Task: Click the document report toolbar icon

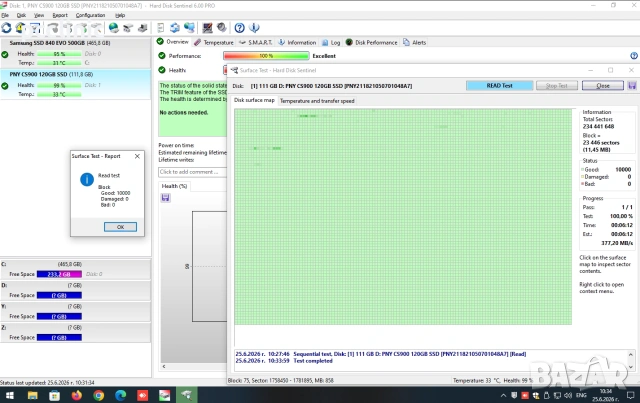Action: click(160, 28)
